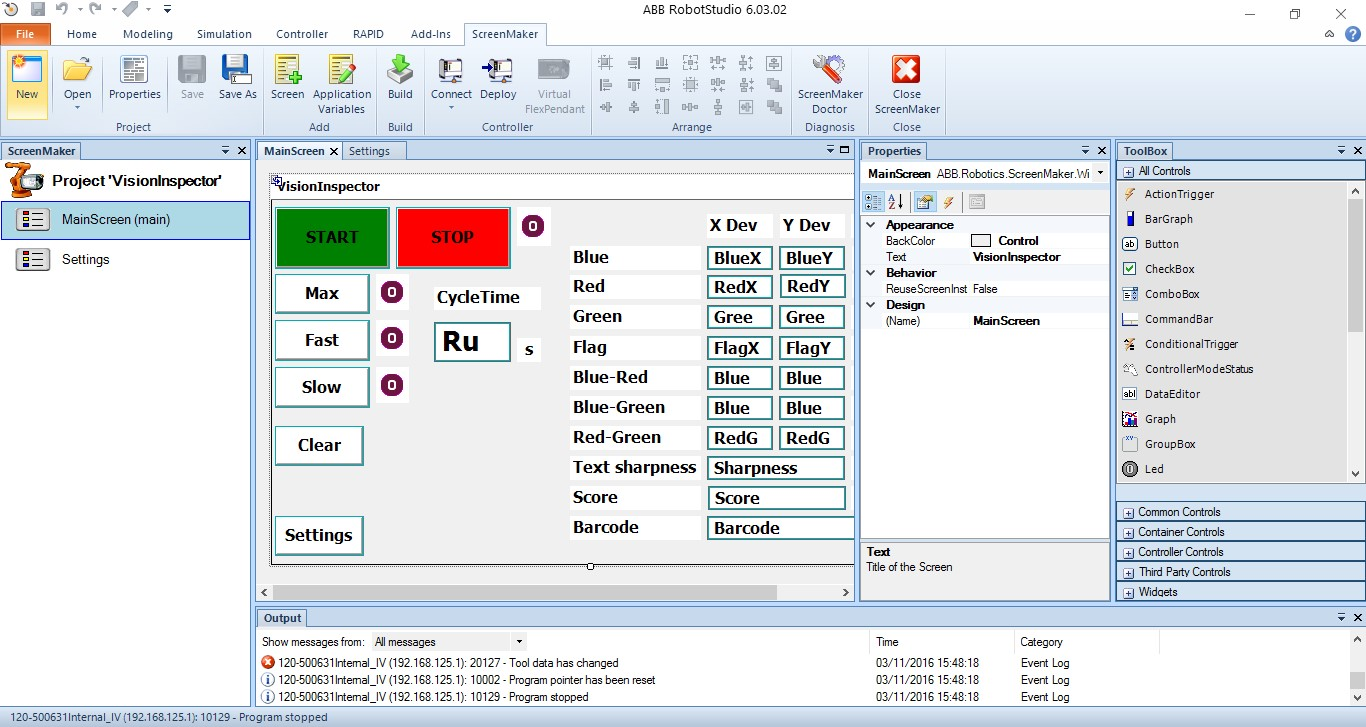Screen dimensions: 1366x727
Task: Open the File menu
Action: click(x=25, y=34)
